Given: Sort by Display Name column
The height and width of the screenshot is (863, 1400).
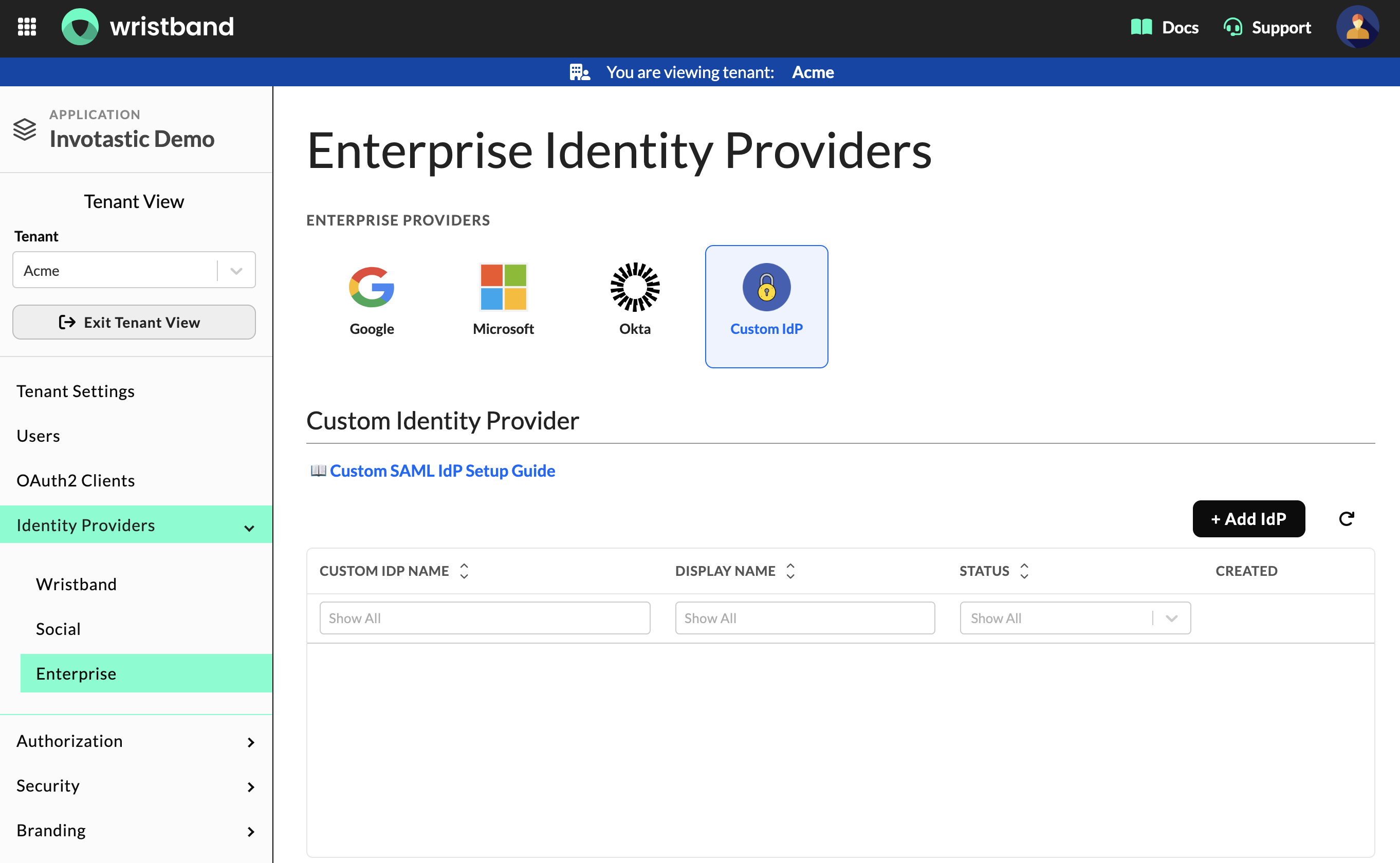Looking at the screenshot, I should point(790,571).
